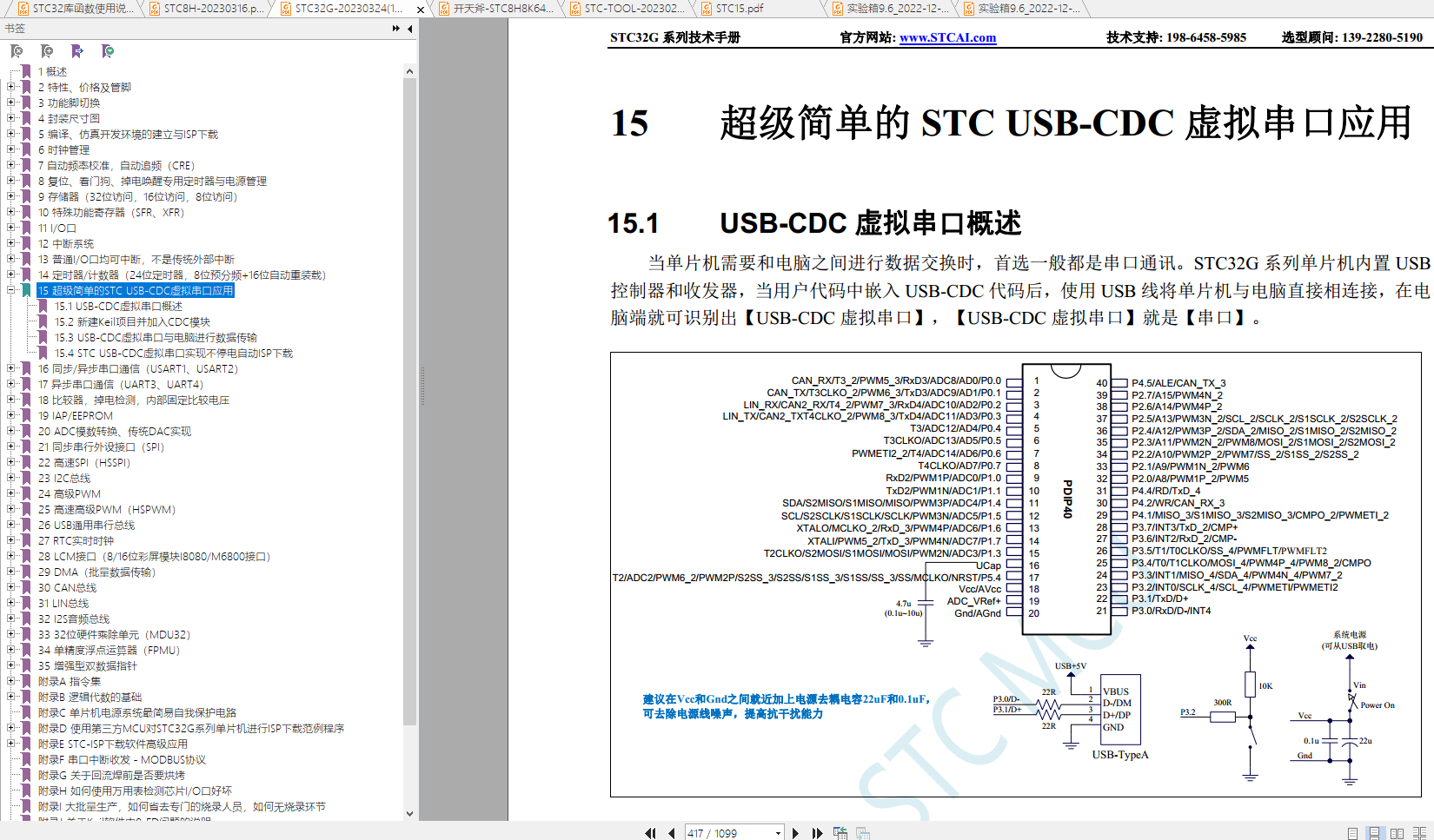Switch to 开天斧-STC8H8K64 tab
Image resolution: width=1434 pixels, height=840 pixels.
(x=496, y=9)
